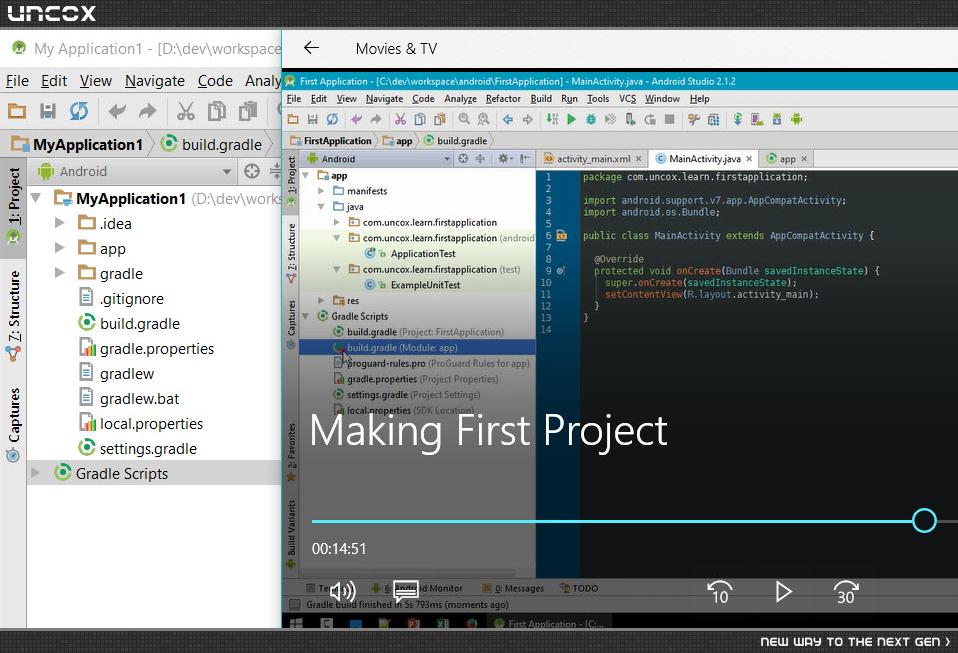The width and height of the screenshot is (958, 653).
Task: Expand Gradle Scripts in My Application1 tree
Action: click(35, 473)
